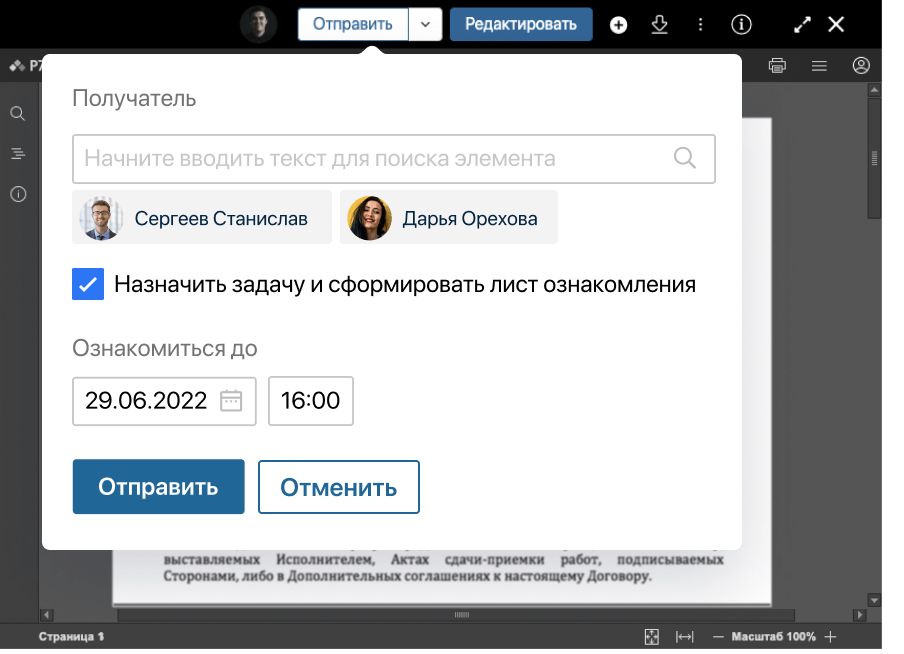904x654 pixels.
Task: Click the horizontal scrollbar thumb
Action: (455, 615)
